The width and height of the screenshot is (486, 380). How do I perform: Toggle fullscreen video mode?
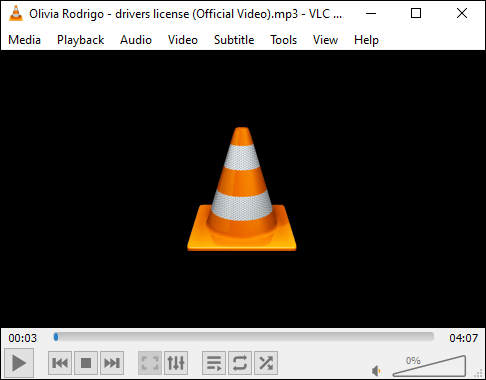pos(150,363)
